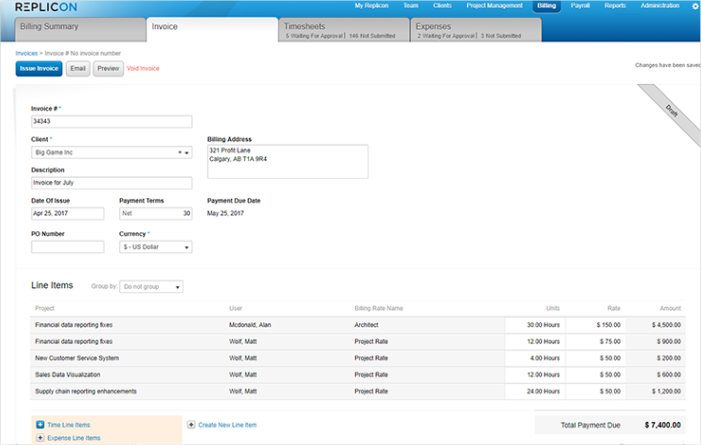The width and height of the screenshot is (701, 445).
Task: Select the Sales Data Visualization row
Action: click(x=358, y=375)
